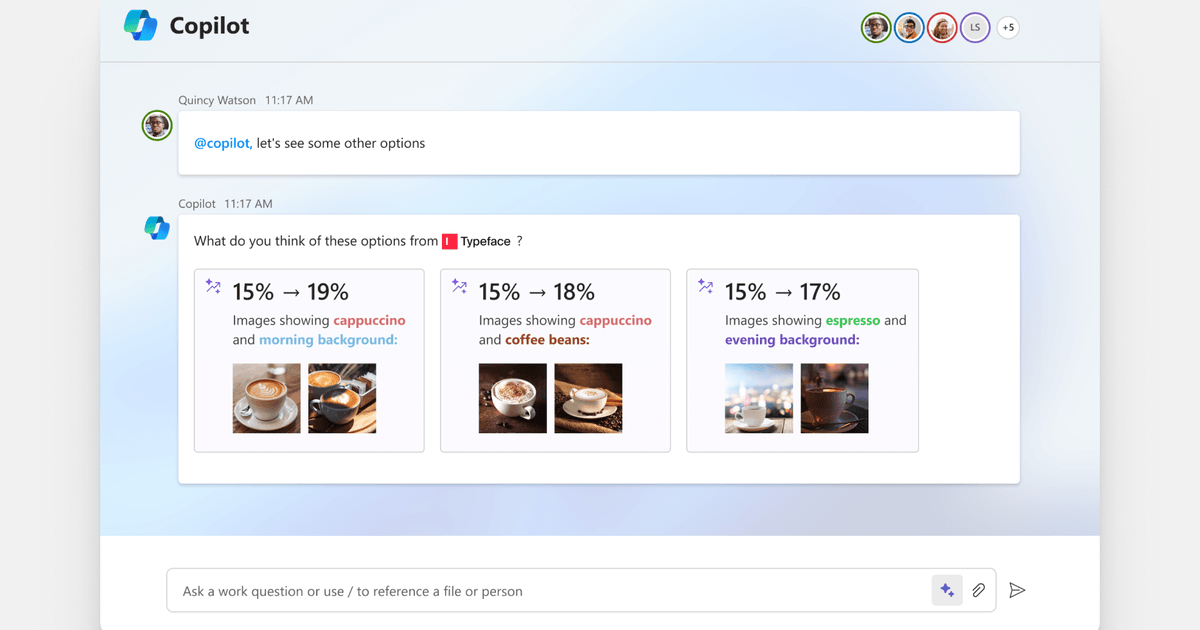This screenshot has width=1200, height=630.
Task: Open the @copilot mention link
Action: tap(219, 142)
